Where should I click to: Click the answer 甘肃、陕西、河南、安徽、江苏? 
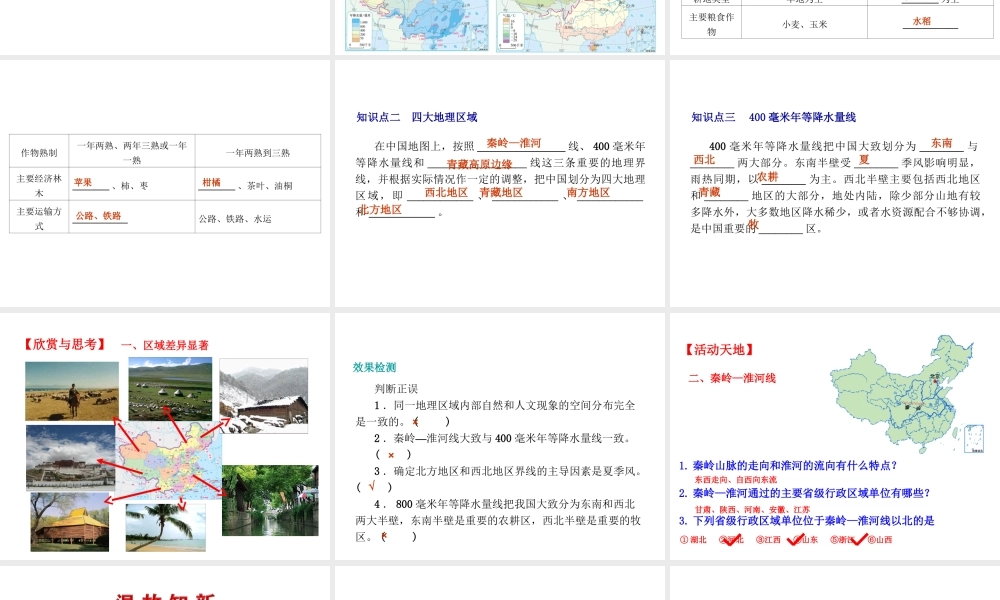pos(752,509)
